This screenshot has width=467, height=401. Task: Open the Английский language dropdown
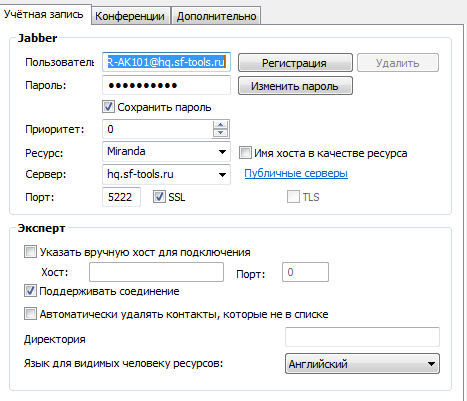(x=362, y=364)
